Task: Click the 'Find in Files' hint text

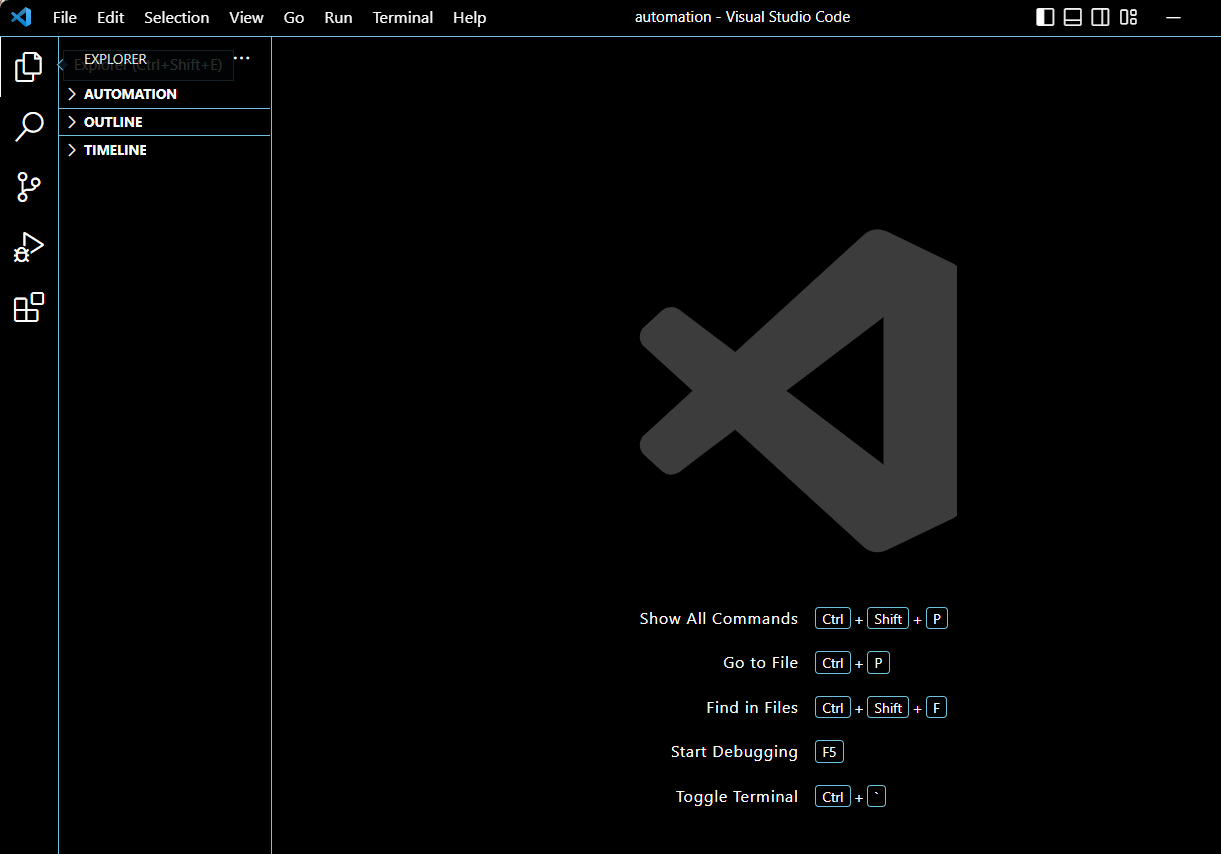Action: click(752, 707)
